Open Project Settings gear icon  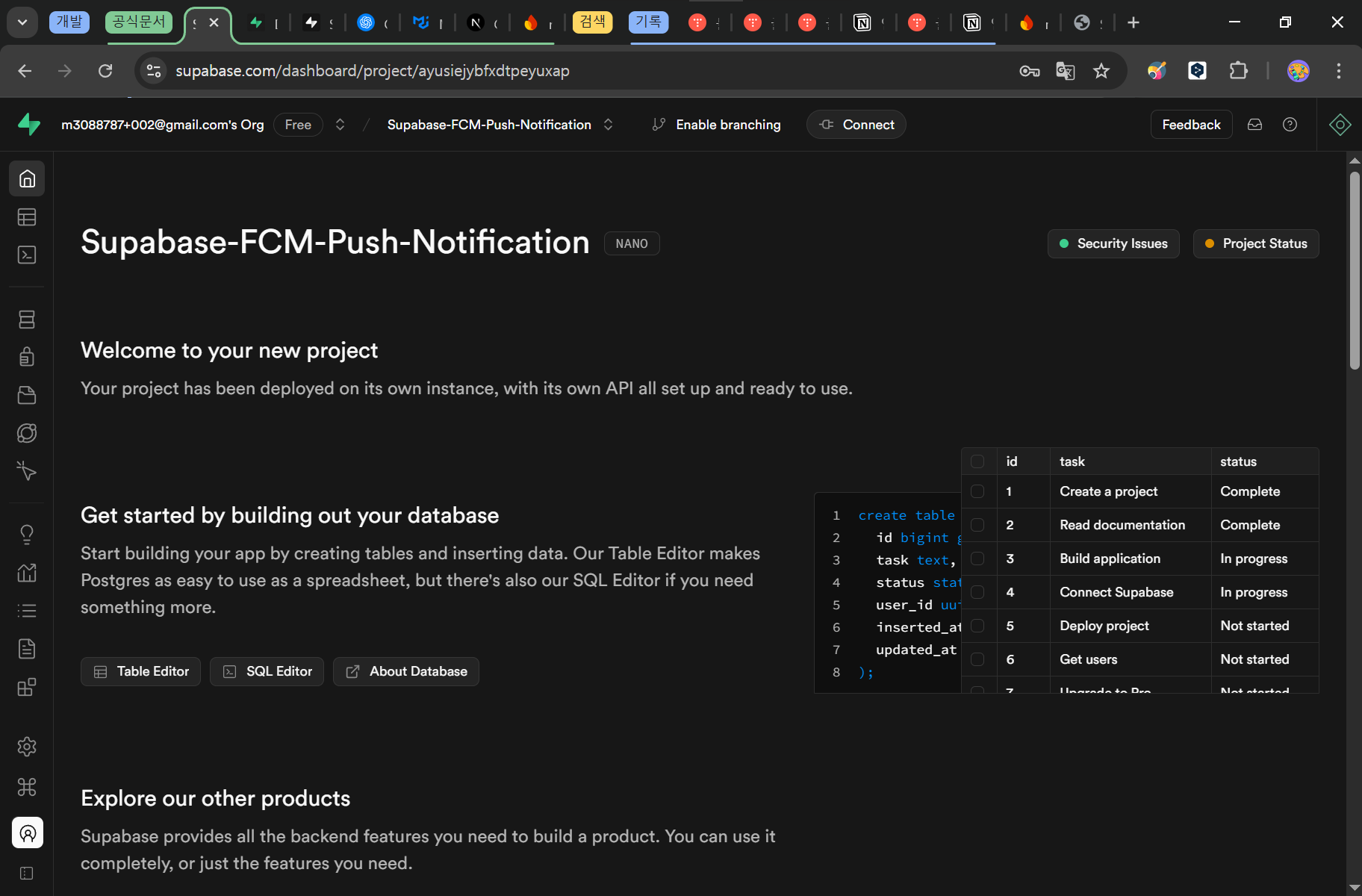click(x=27, y=747)
